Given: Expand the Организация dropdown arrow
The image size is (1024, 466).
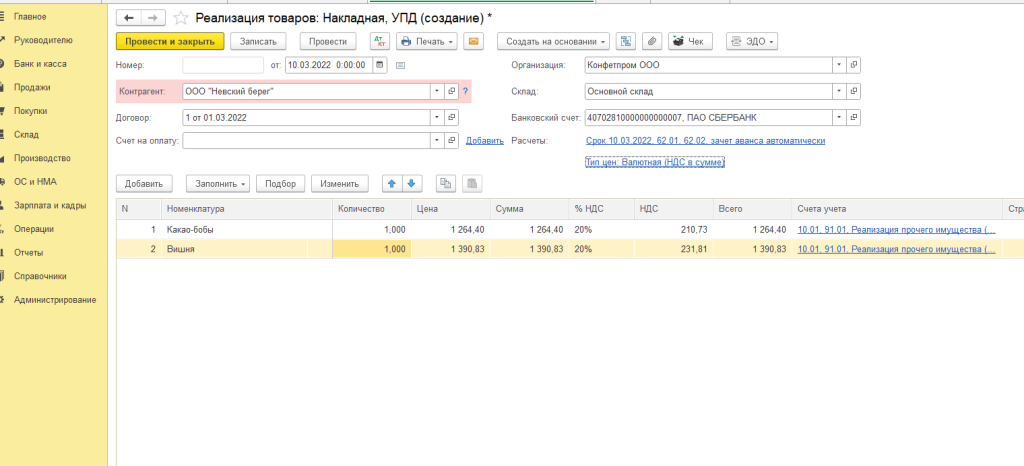Looking at the screenshot, I should point(838,66).
